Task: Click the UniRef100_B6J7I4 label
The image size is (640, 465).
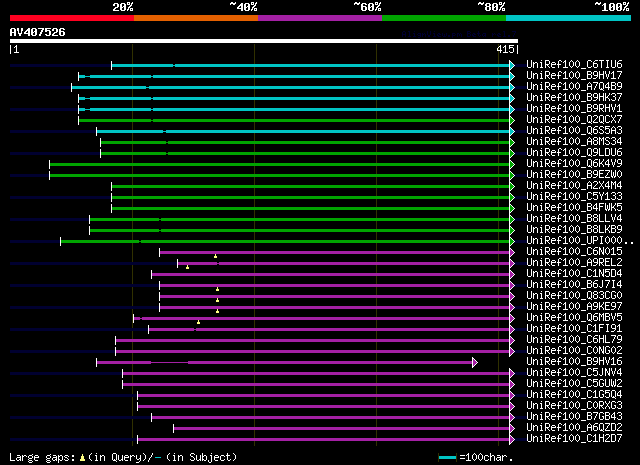Action: (574, 285)
